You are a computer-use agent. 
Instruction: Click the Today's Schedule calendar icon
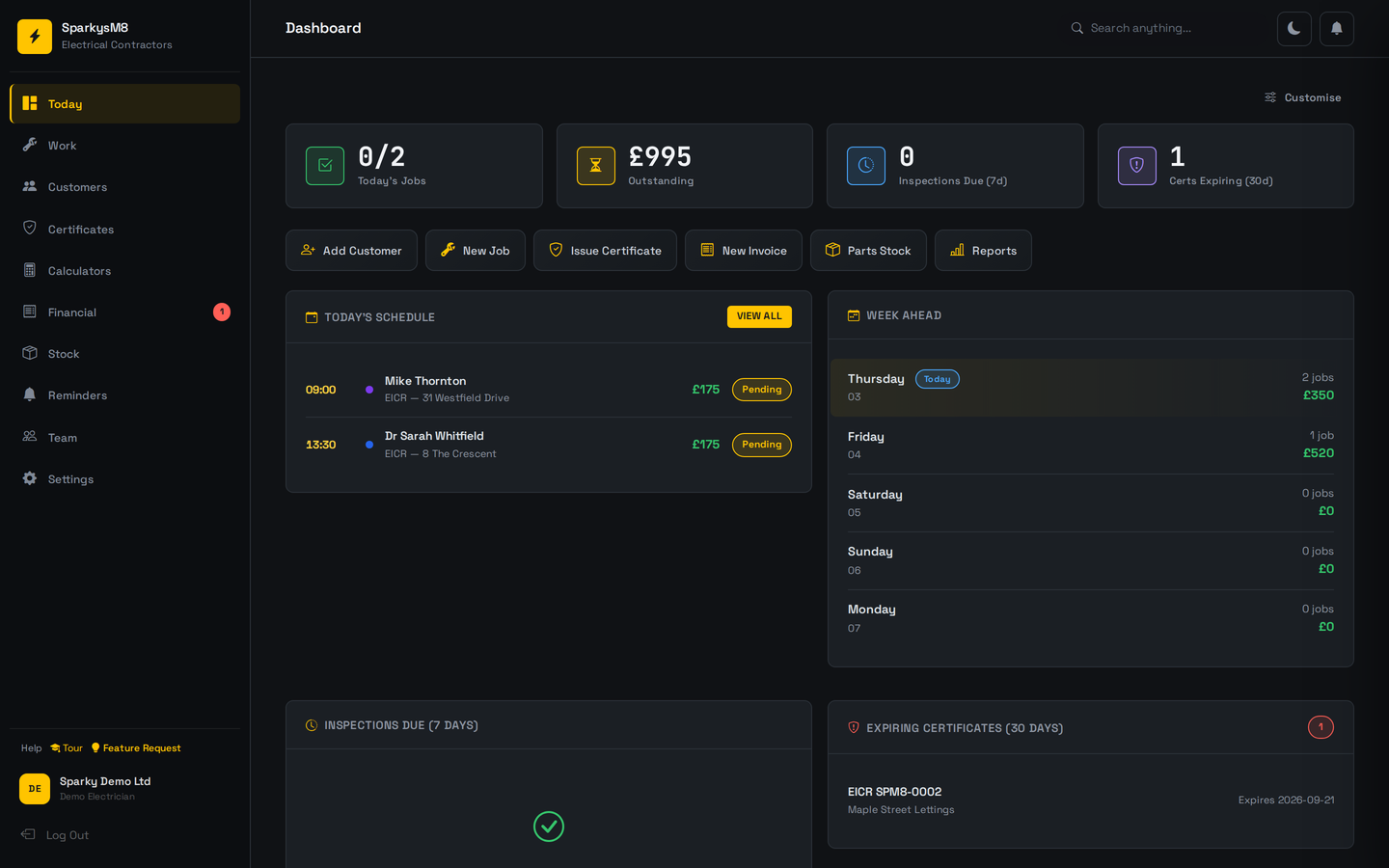[312, 317]
